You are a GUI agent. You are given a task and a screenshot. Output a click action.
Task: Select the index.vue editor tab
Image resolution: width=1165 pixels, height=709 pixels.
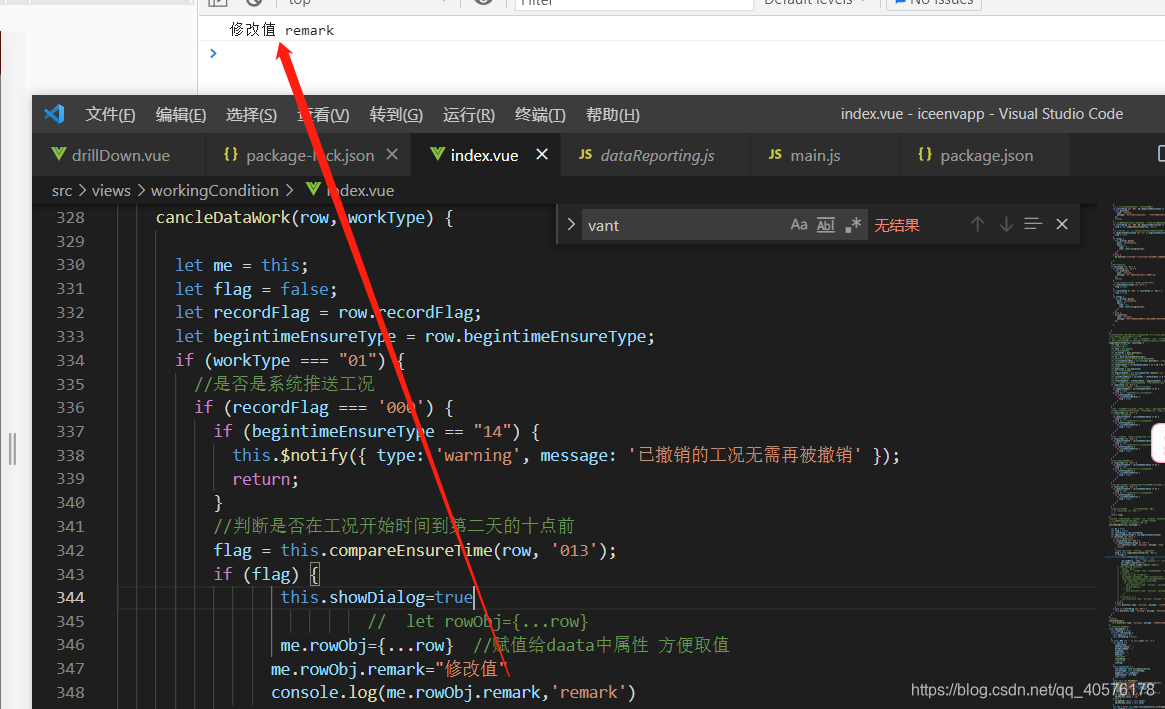coord(484,155)
